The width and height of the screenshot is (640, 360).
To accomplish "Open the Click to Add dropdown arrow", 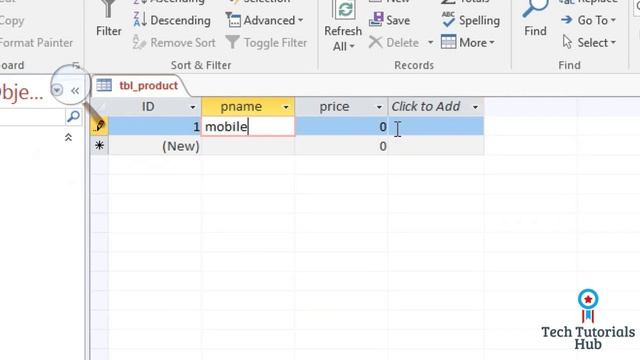I will [475, 107].
